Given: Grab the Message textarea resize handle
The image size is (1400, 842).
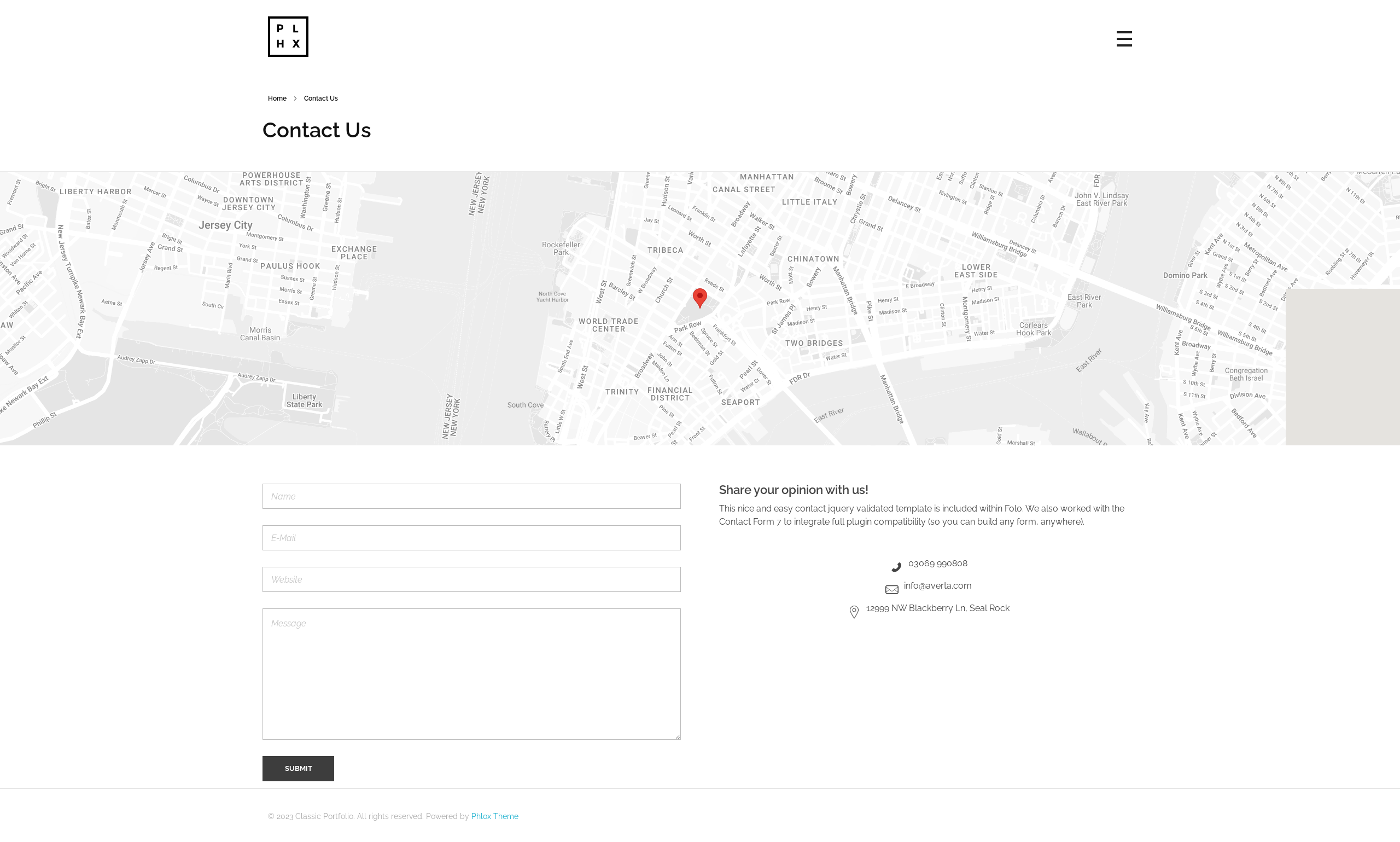Looking at the screenshot, I should [677, 736].
